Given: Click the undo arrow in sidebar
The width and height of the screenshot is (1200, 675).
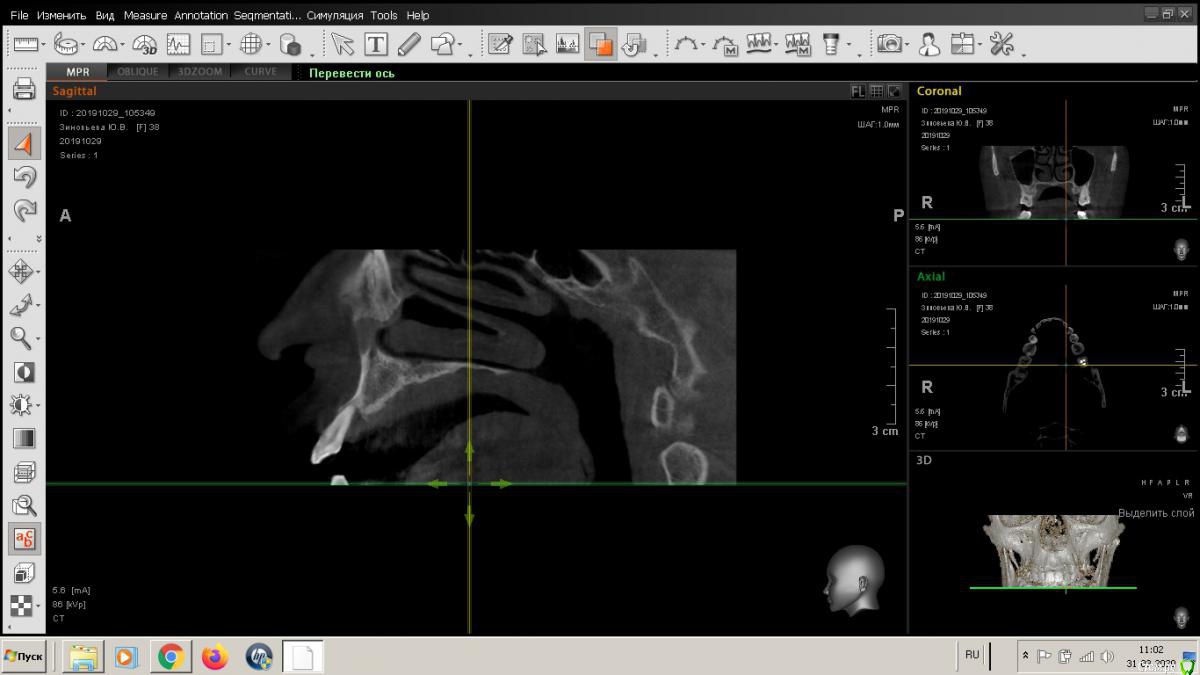Looking at the screenshot, I should [24, 177].
